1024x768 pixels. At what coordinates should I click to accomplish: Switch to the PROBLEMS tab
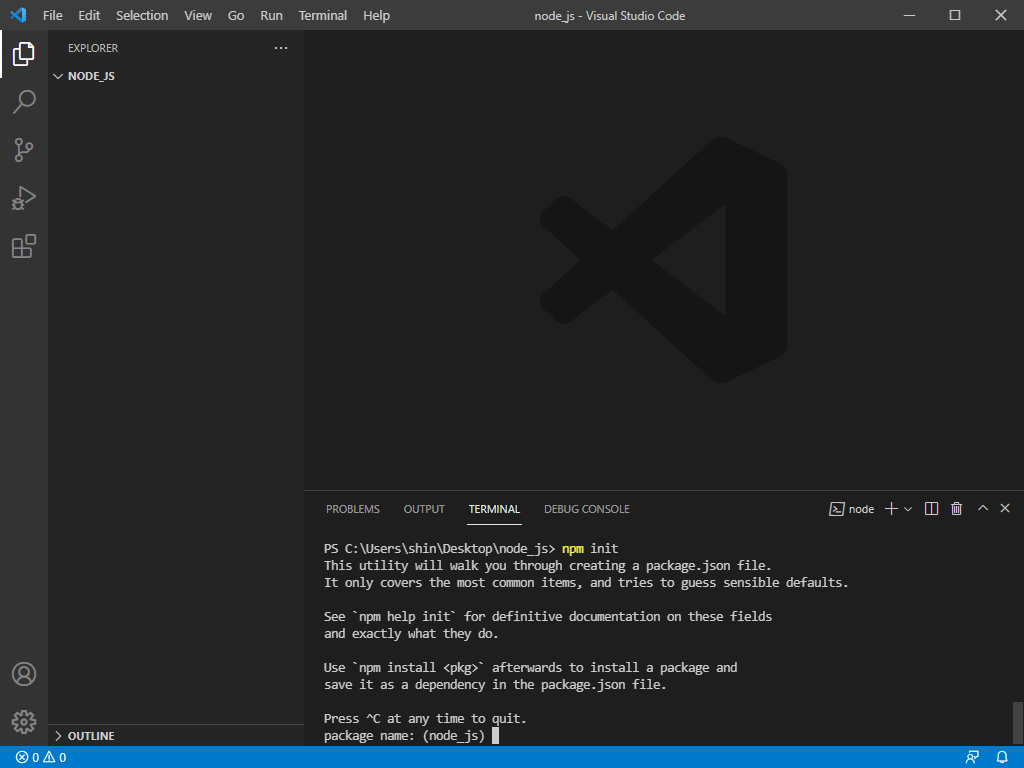[x=353, y=509]
